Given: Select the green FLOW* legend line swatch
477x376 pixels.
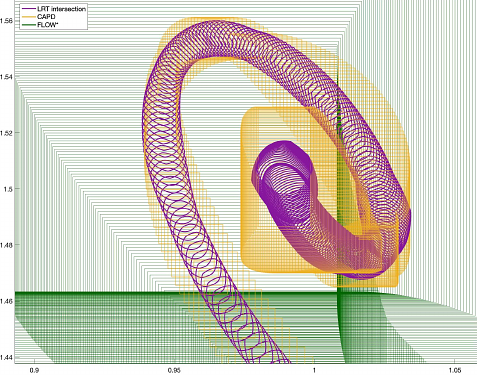Looking at the screenshot, I should [28, 24].
